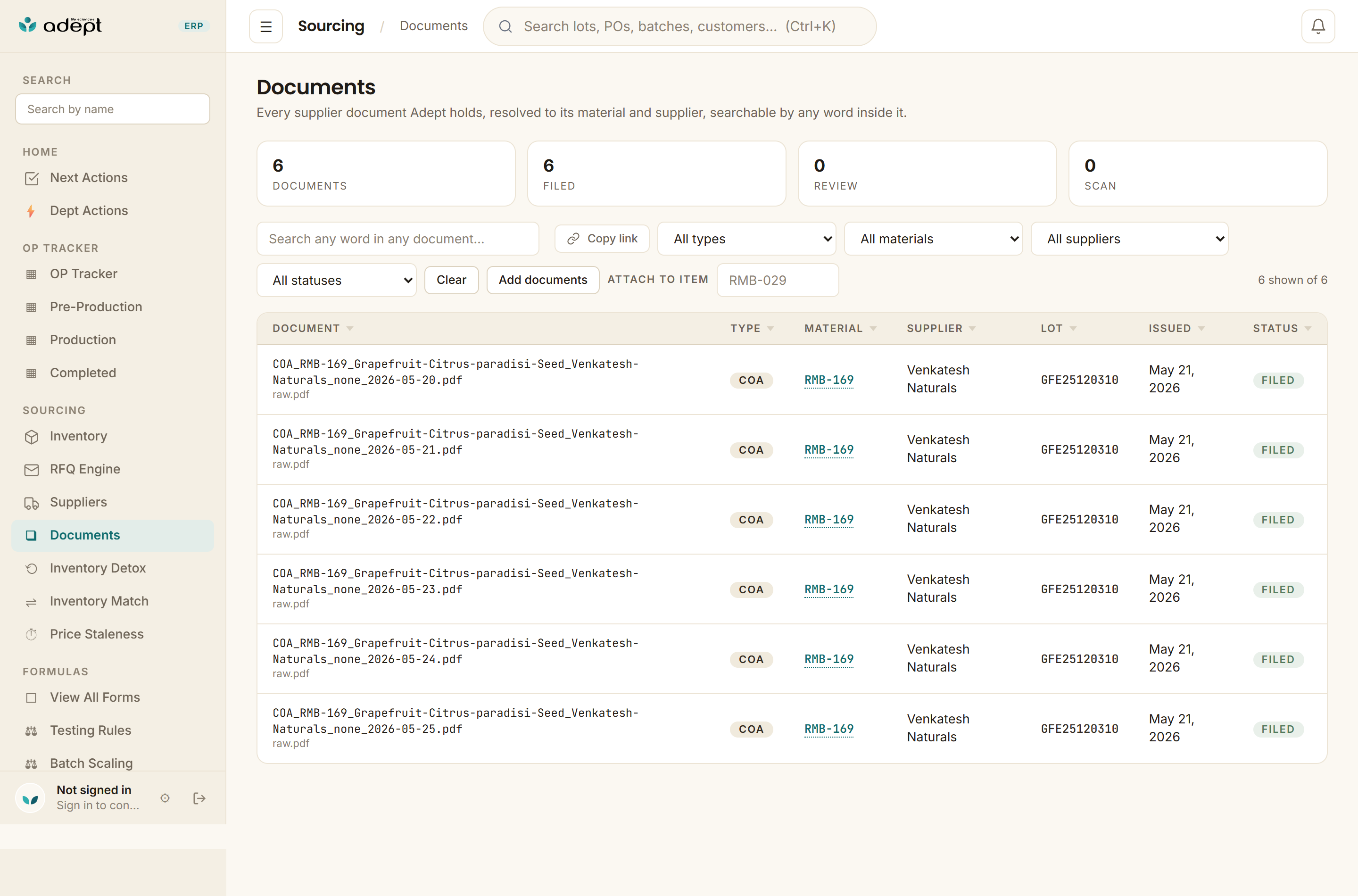Open the 2026-05-25 COA document filename
This screenshot has height=896, width=1358.
click(455, 721)
